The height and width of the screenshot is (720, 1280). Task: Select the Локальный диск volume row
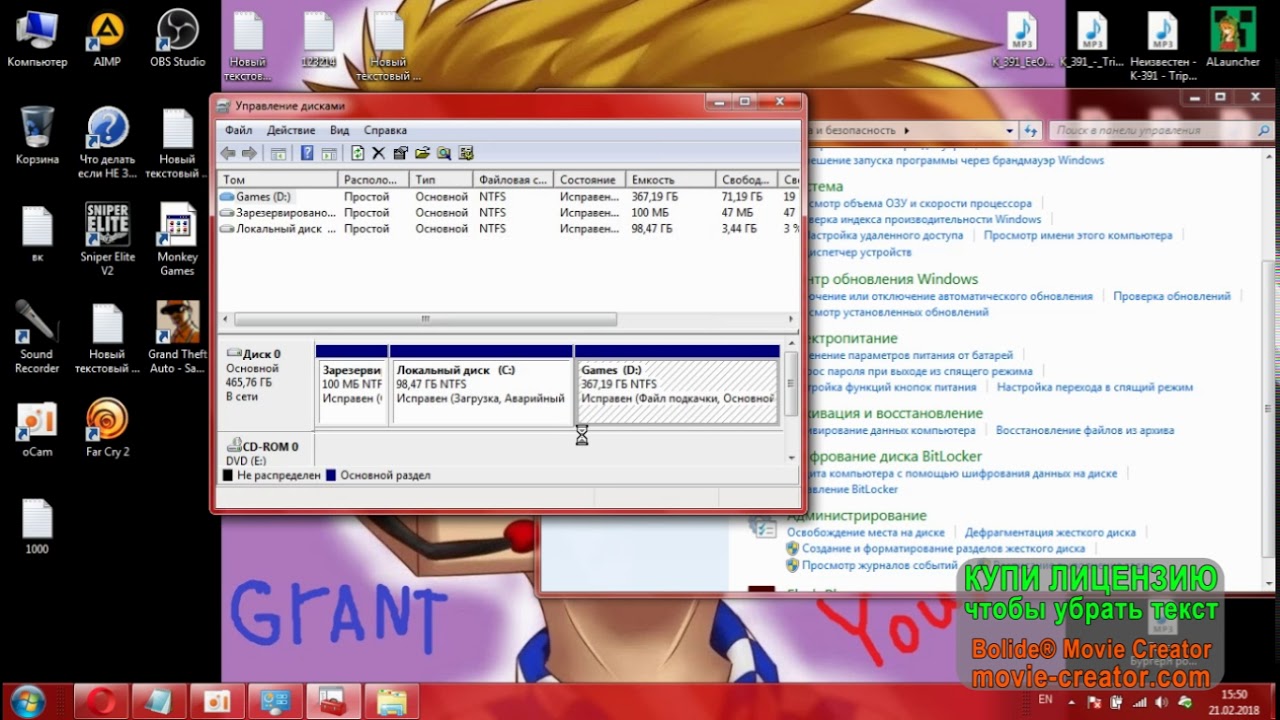(509, 229)
